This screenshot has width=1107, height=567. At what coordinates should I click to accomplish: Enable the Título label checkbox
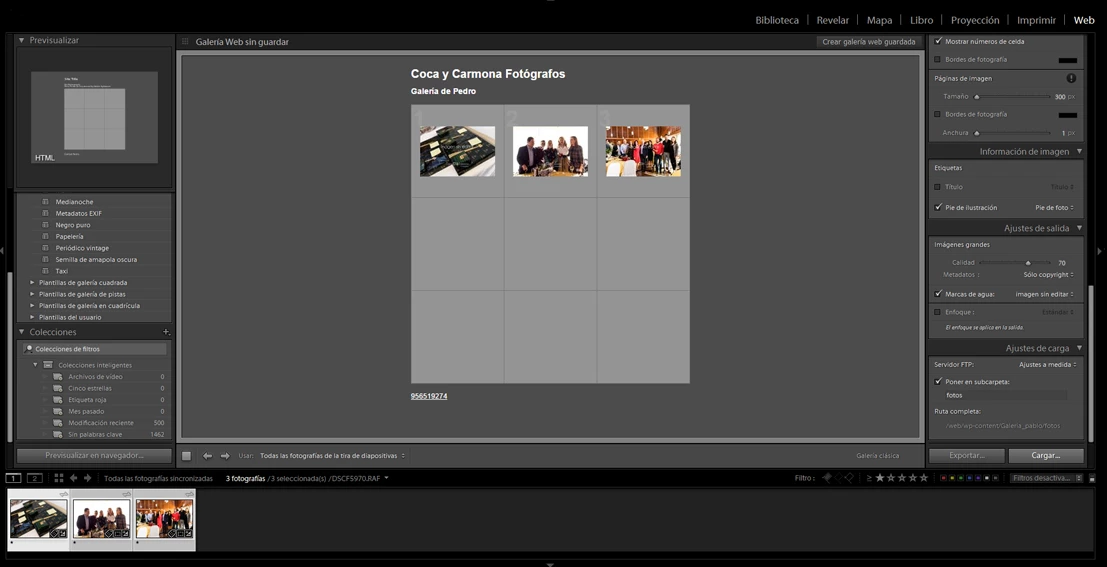click(x=938, y=187)
